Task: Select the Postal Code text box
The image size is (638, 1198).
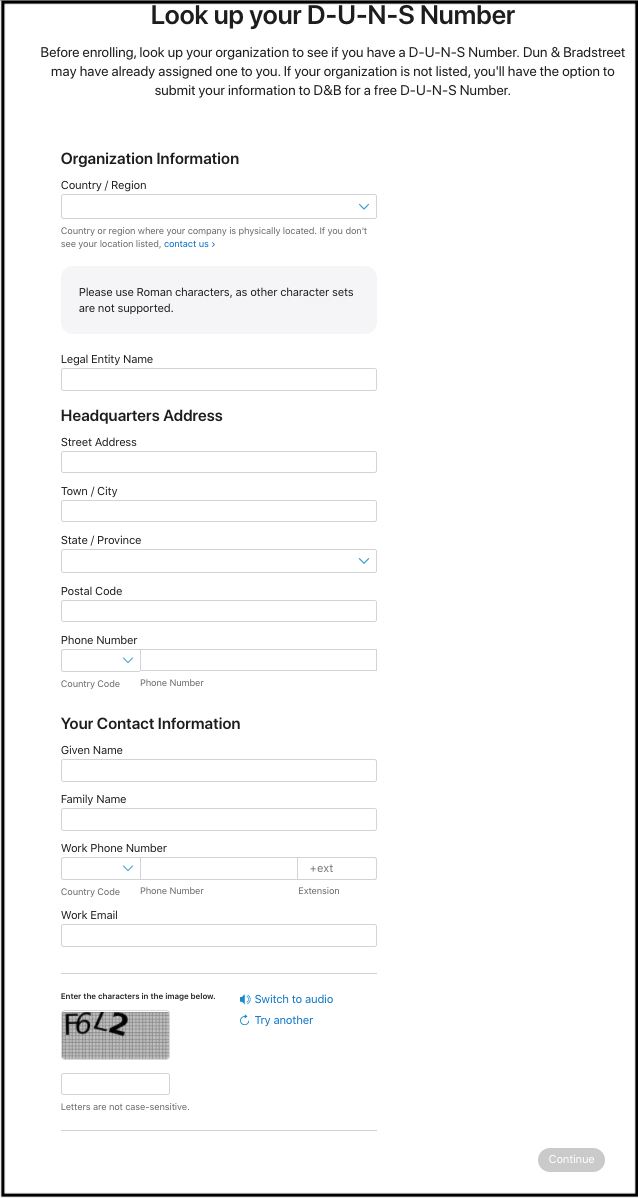Action: tap(218, 611)
